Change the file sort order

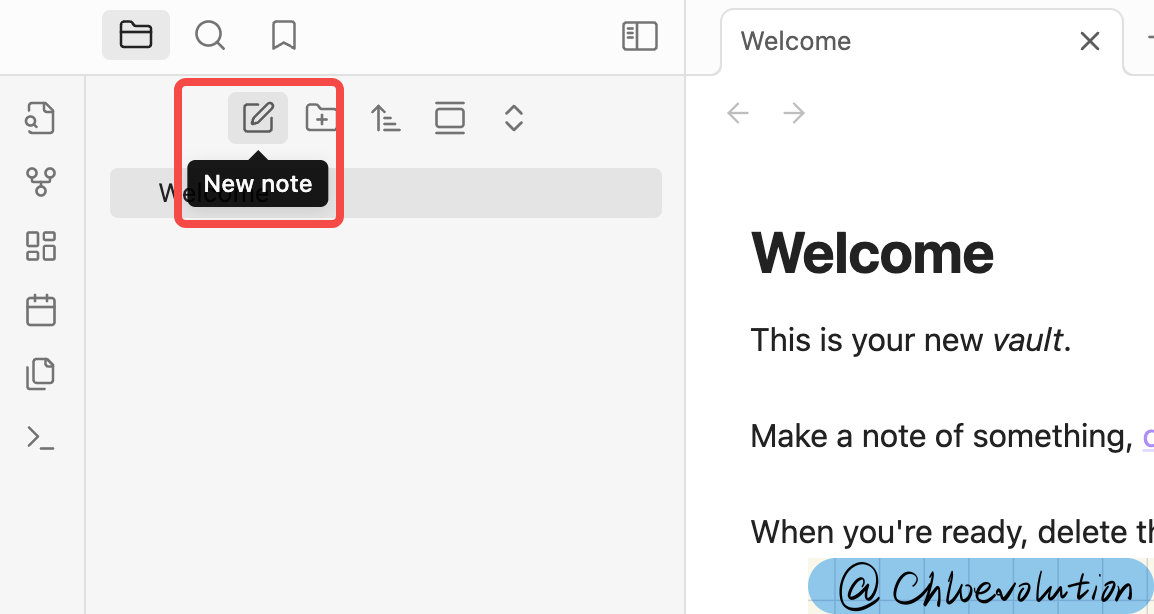coord(386,118)
